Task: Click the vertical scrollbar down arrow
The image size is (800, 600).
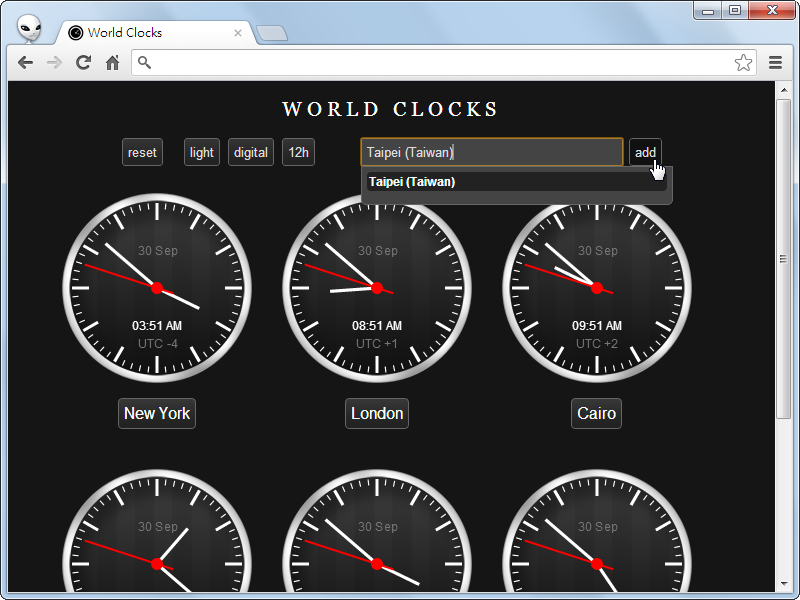Action: click(783, 583)
